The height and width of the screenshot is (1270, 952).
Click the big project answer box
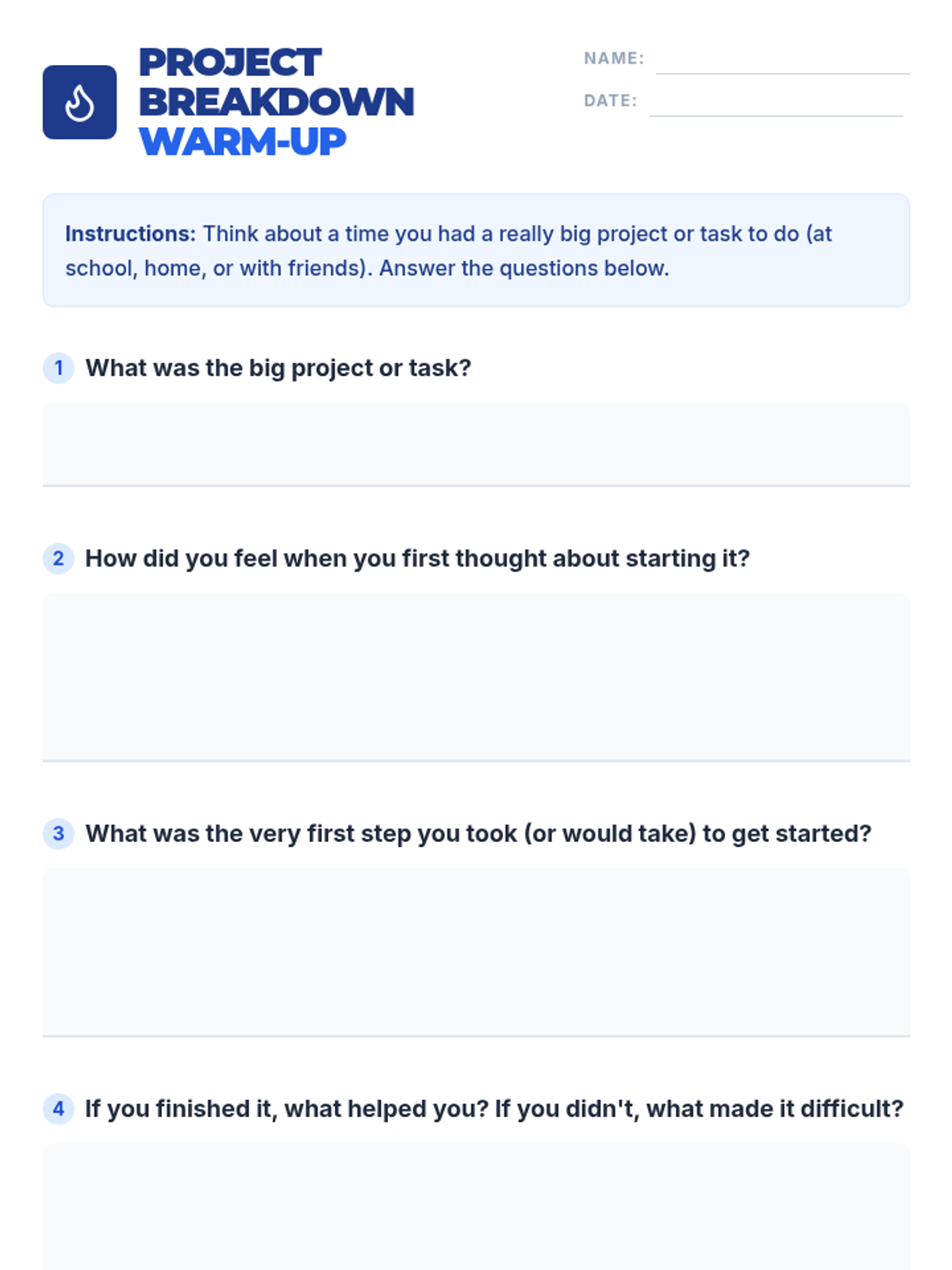[476, 444]
